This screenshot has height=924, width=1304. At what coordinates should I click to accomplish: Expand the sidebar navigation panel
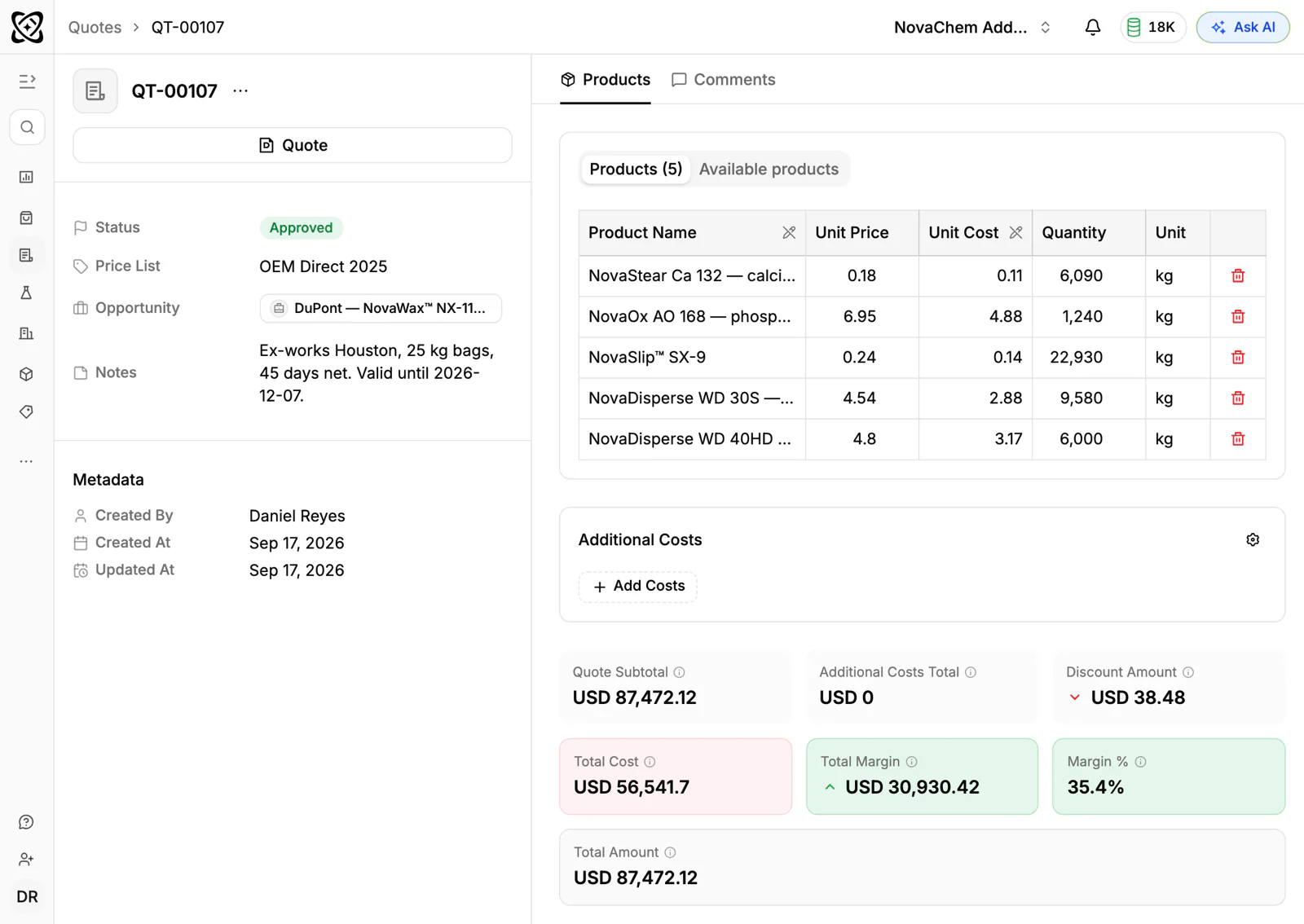[27, 81]
